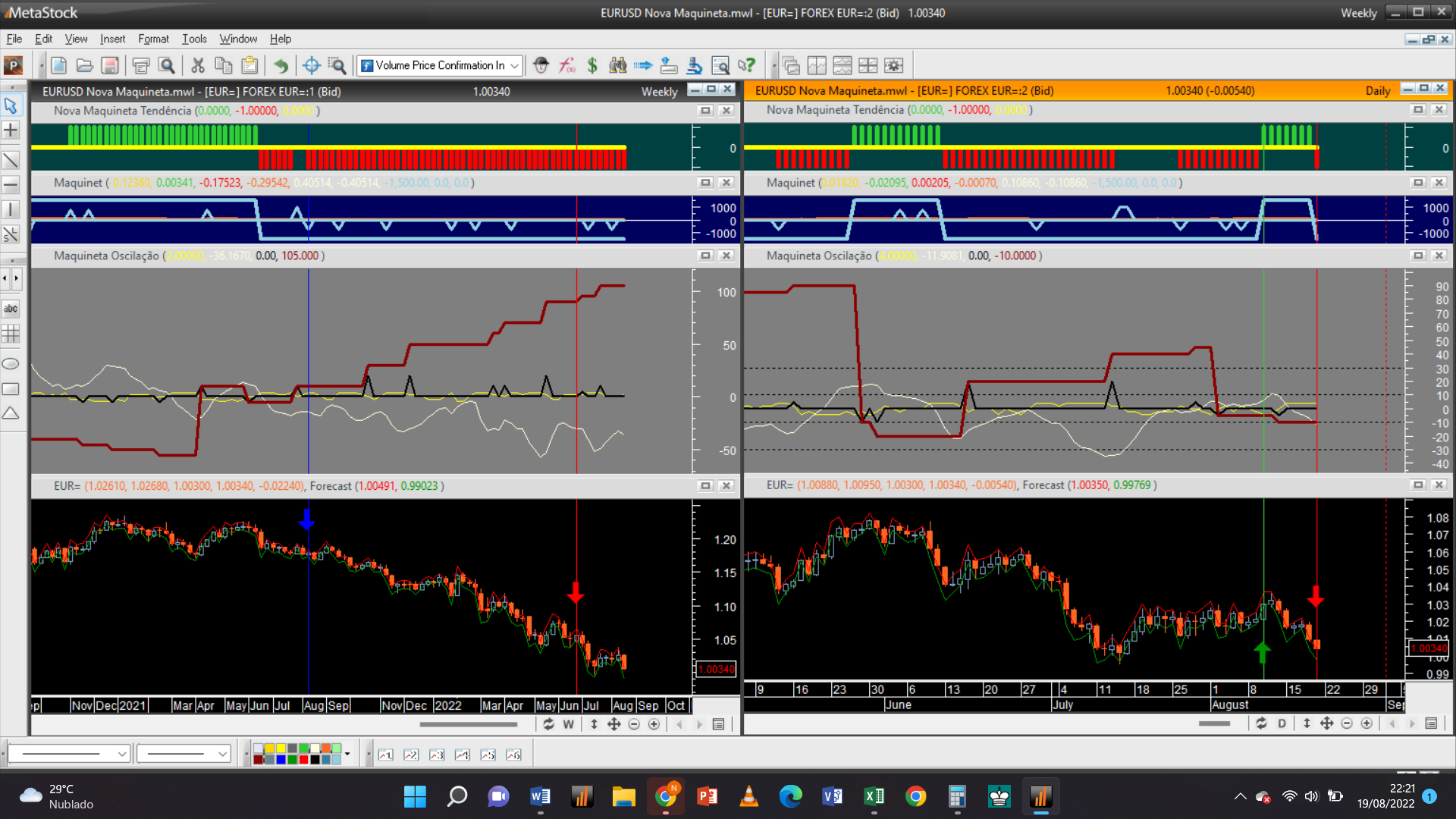
Task: Open the Indicator Builder f(x) icon
Action: [567, 66]
